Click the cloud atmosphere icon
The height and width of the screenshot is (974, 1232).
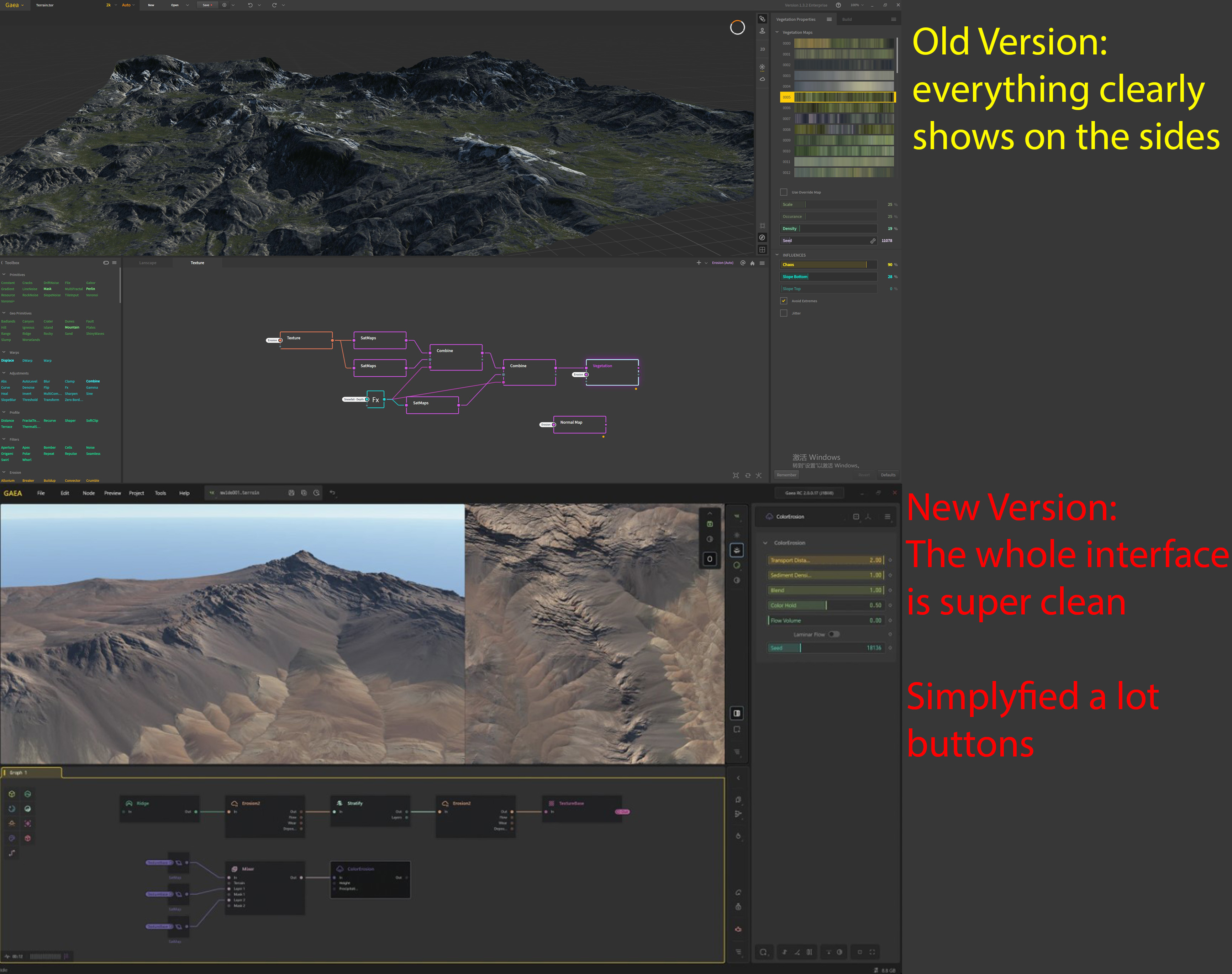point(762,79)
